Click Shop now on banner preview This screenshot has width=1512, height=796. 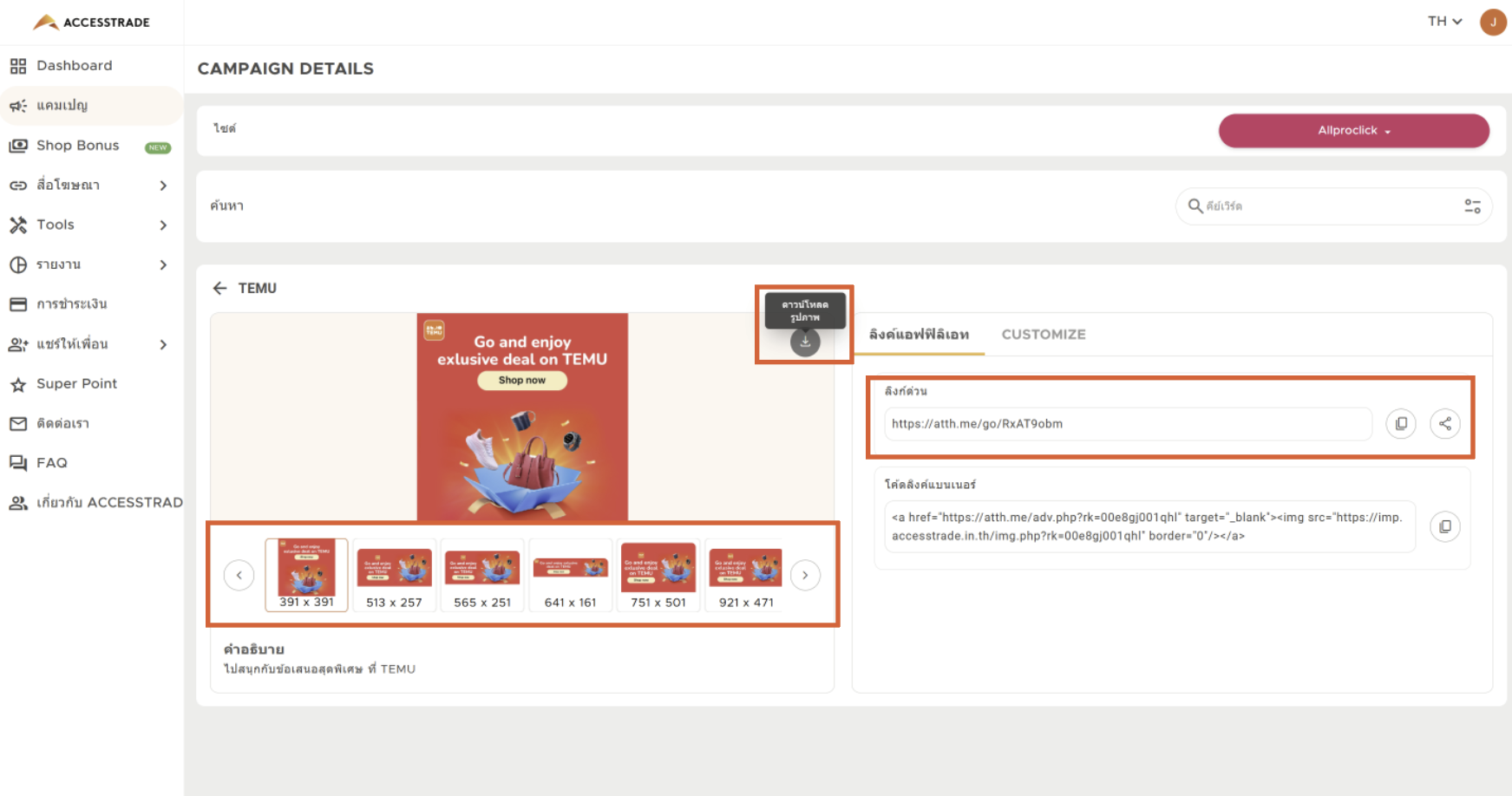(522, 381)
